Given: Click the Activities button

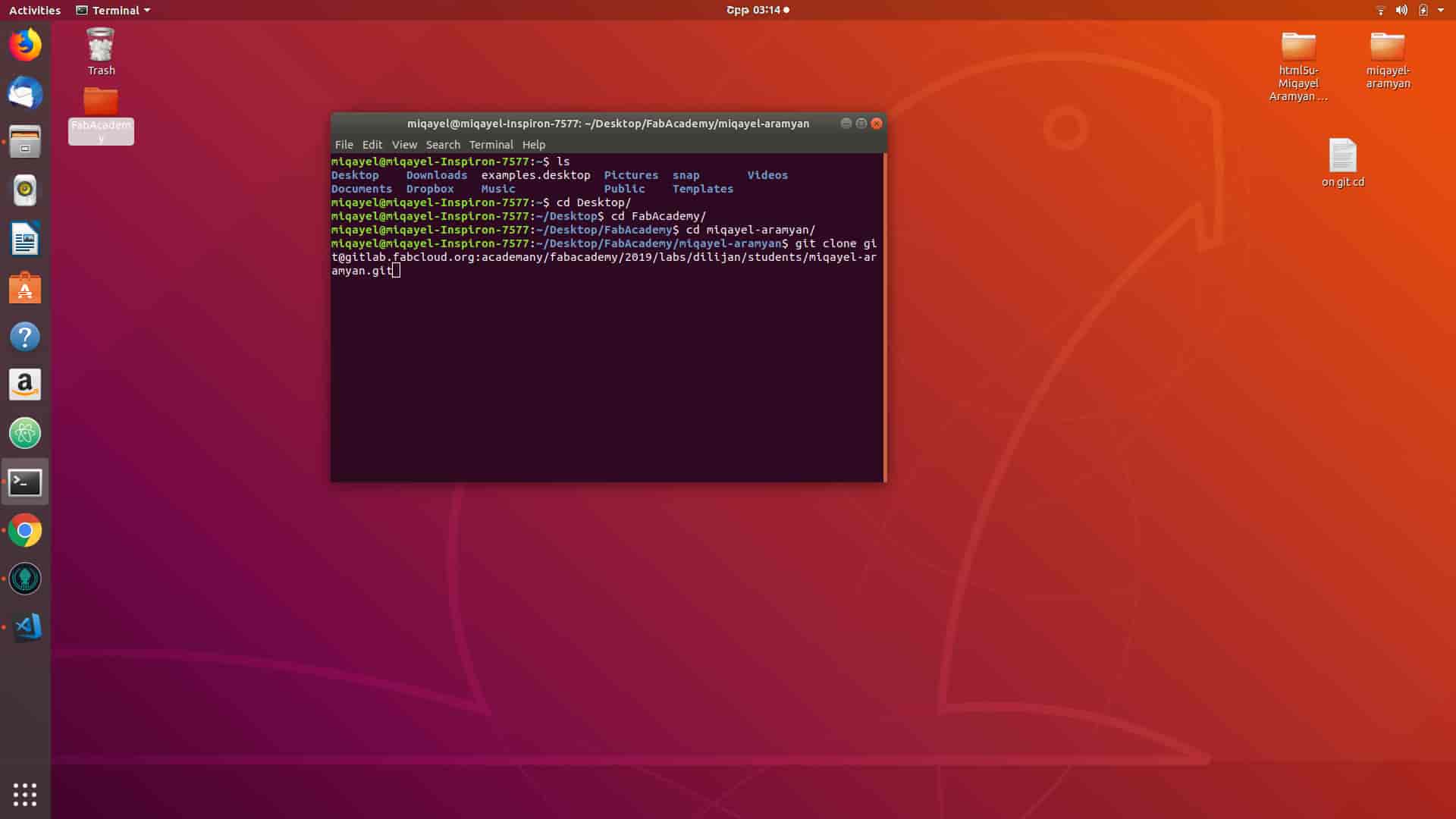Looking at the screenshot, I should click(35, 10).
